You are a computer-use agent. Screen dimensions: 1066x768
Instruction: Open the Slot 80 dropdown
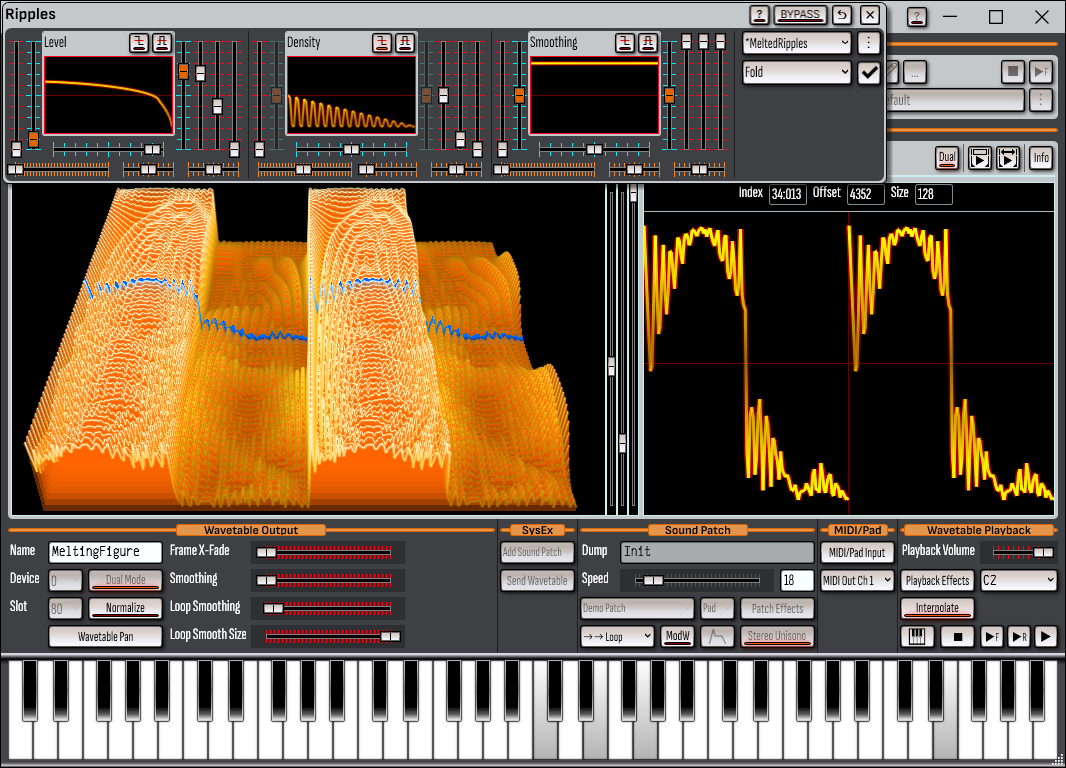[65, 608]
